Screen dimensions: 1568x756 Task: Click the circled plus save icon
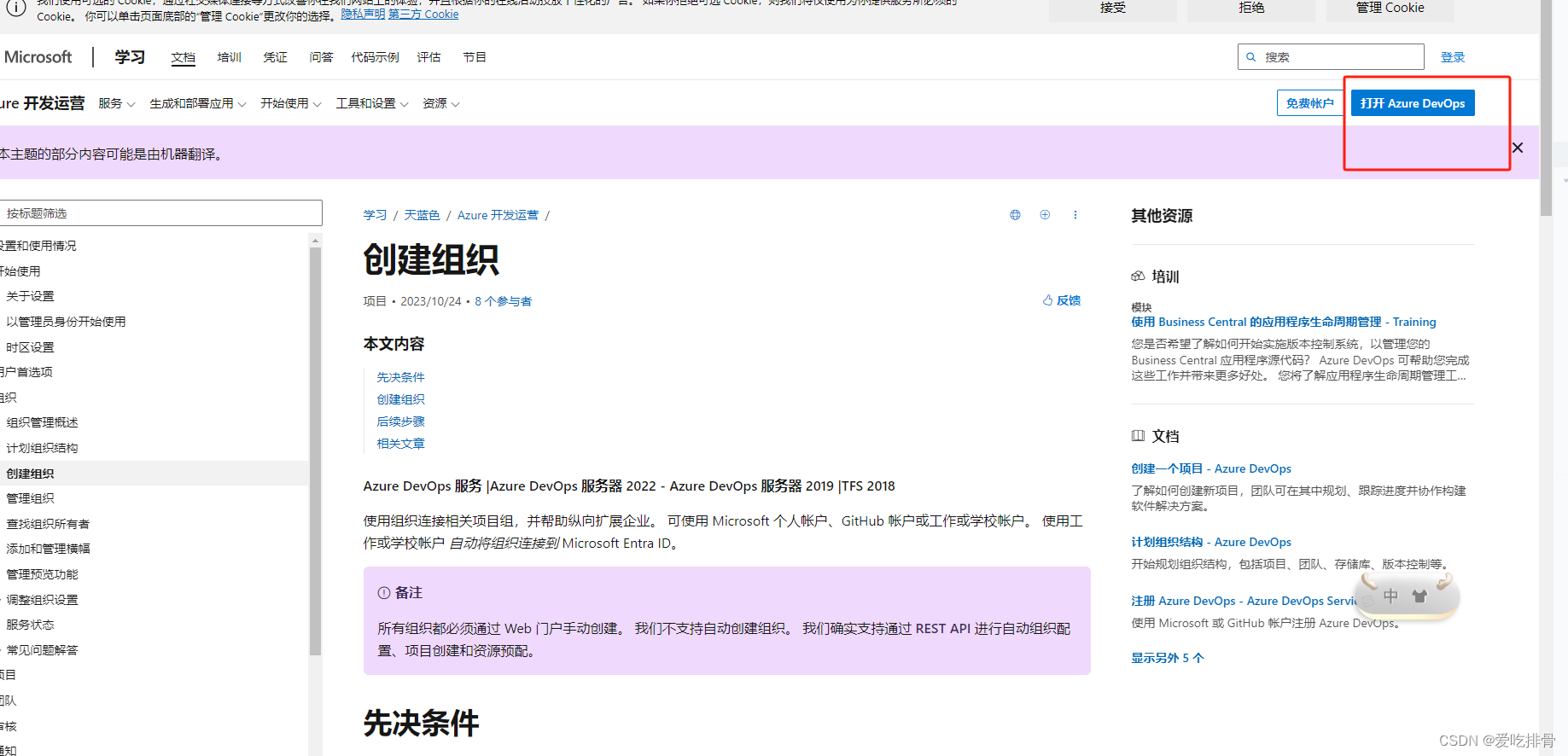tap(1045, 215)
